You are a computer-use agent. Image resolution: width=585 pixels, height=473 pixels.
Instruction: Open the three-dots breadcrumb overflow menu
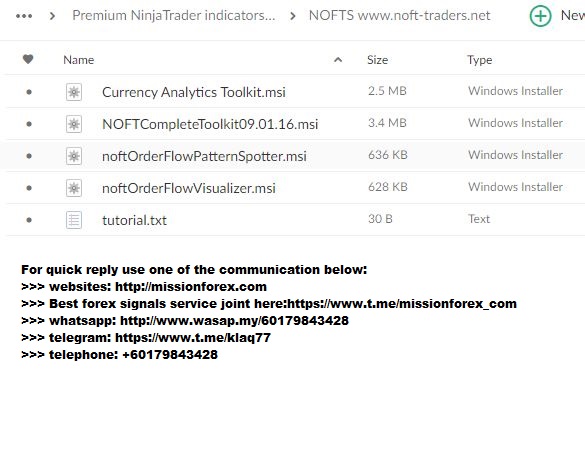[x=24, y=16]
